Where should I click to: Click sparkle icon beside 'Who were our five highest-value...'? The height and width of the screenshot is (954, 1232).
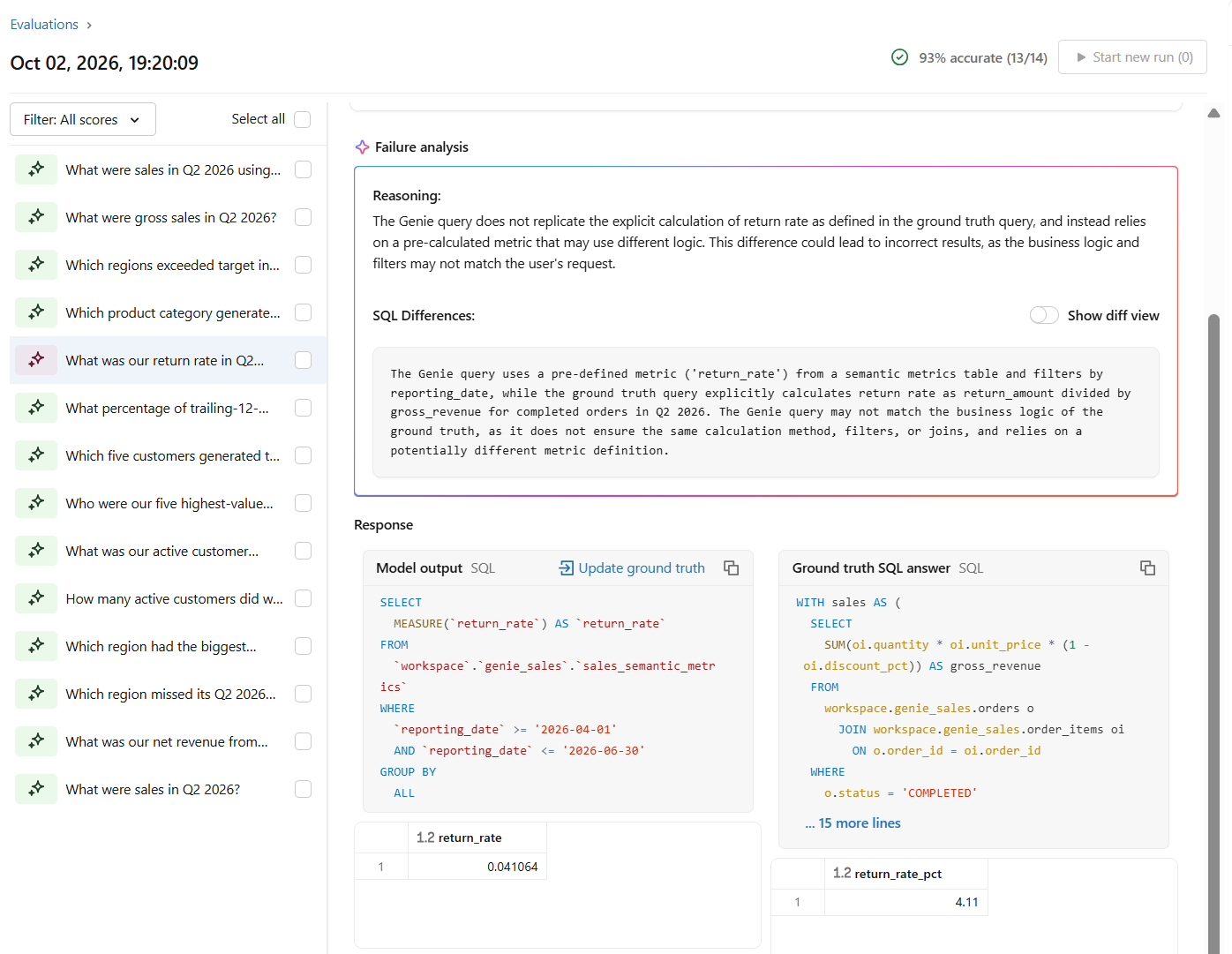click(36, 503)
